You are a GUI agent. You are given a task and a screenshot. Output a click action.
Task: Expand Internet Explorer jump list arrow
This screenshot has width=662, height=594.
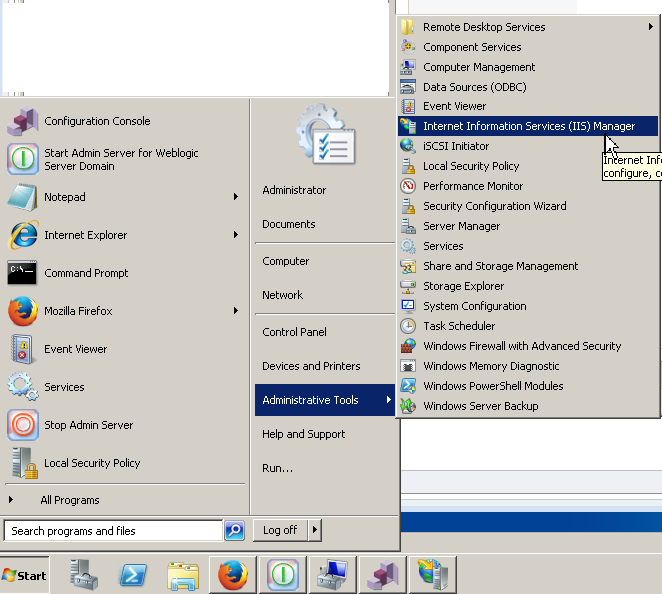click(236, 235)
